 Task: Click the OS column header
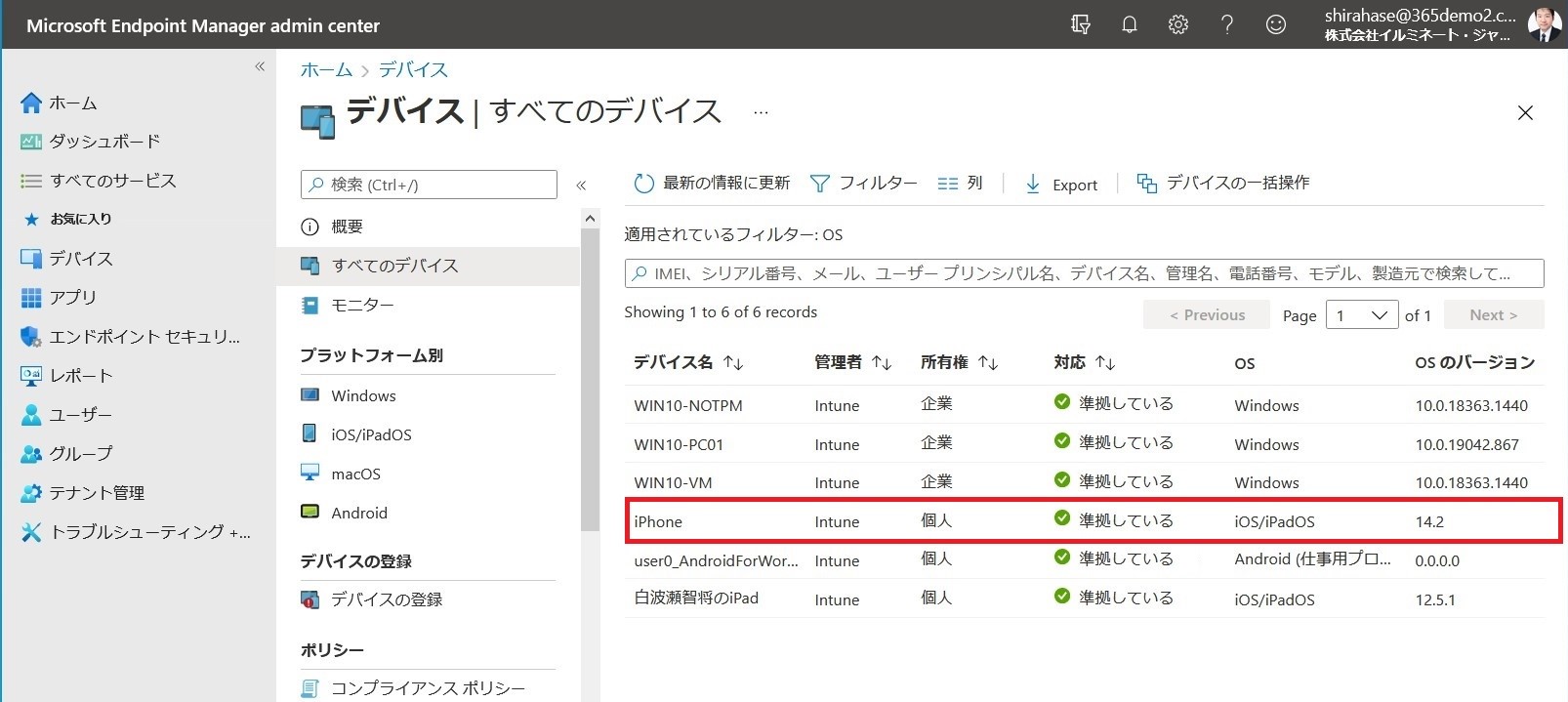pyautogui.click(x=1245, y=363)
